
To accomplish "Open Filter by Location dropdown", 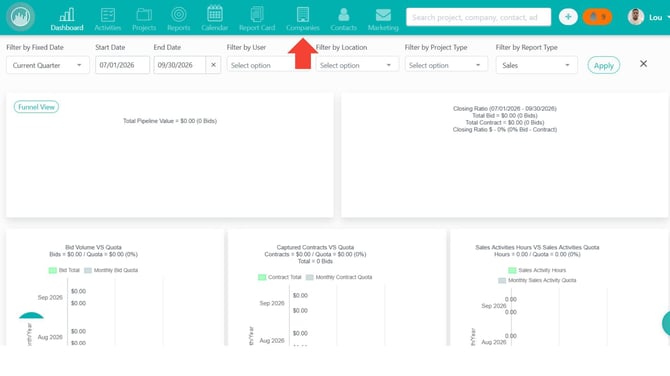I will coord(357,65).
